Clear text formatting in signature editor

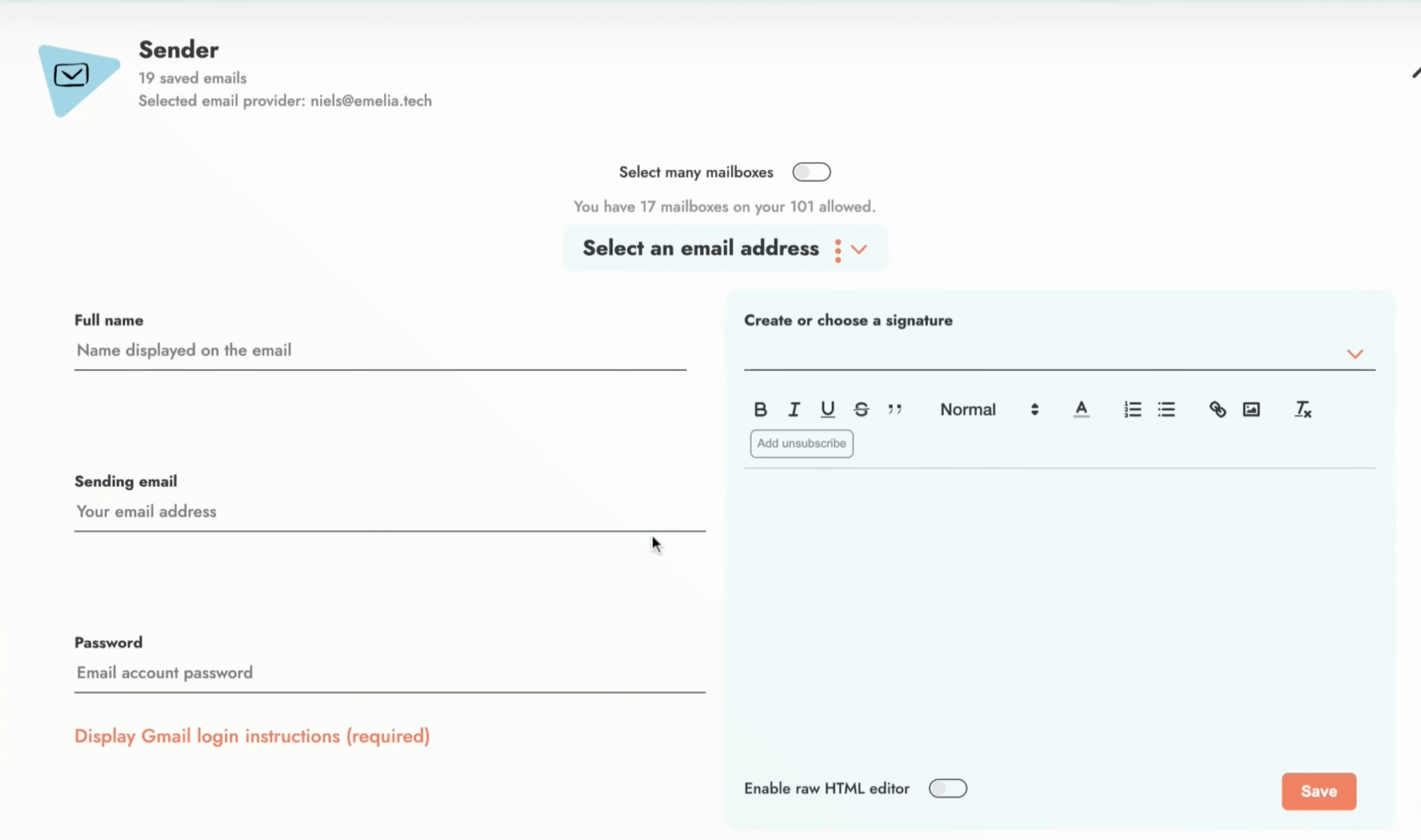1302,410
